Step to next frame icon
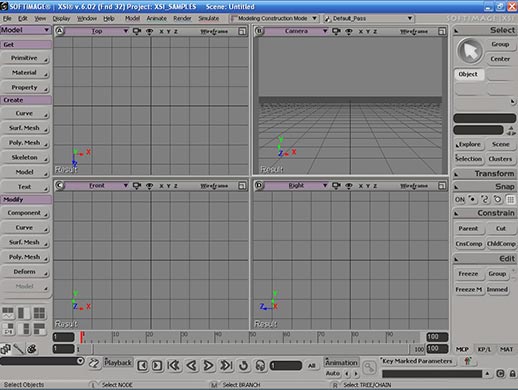 (x=157, y=366)
